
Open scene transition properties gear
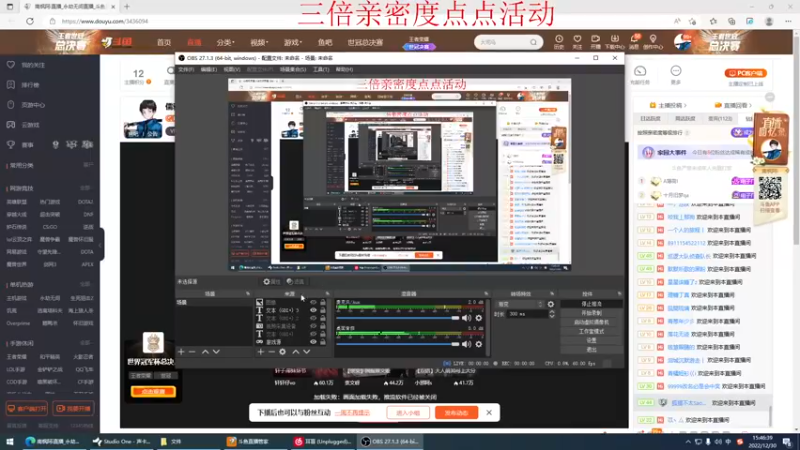click(x=551, y=304)
